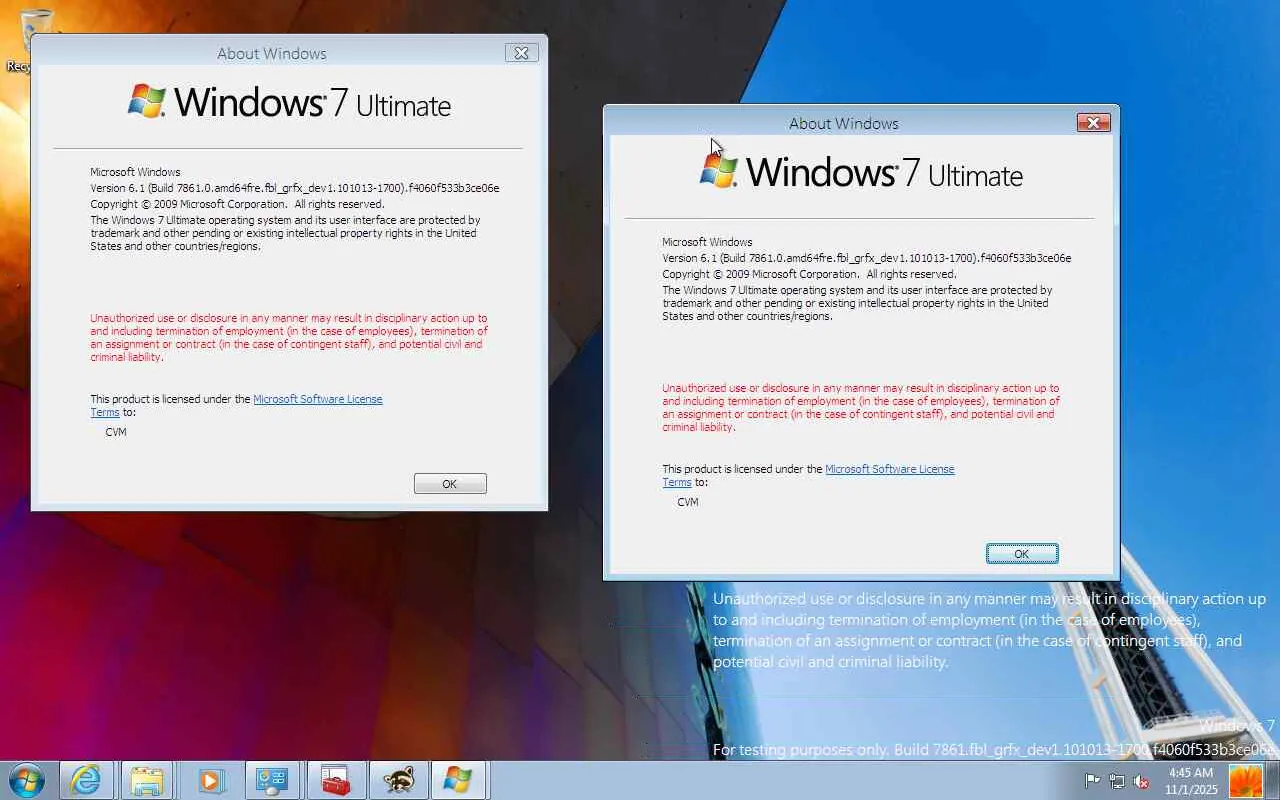Open Windows Explorer folder icon in taskbar

click(x=147, y=780)
